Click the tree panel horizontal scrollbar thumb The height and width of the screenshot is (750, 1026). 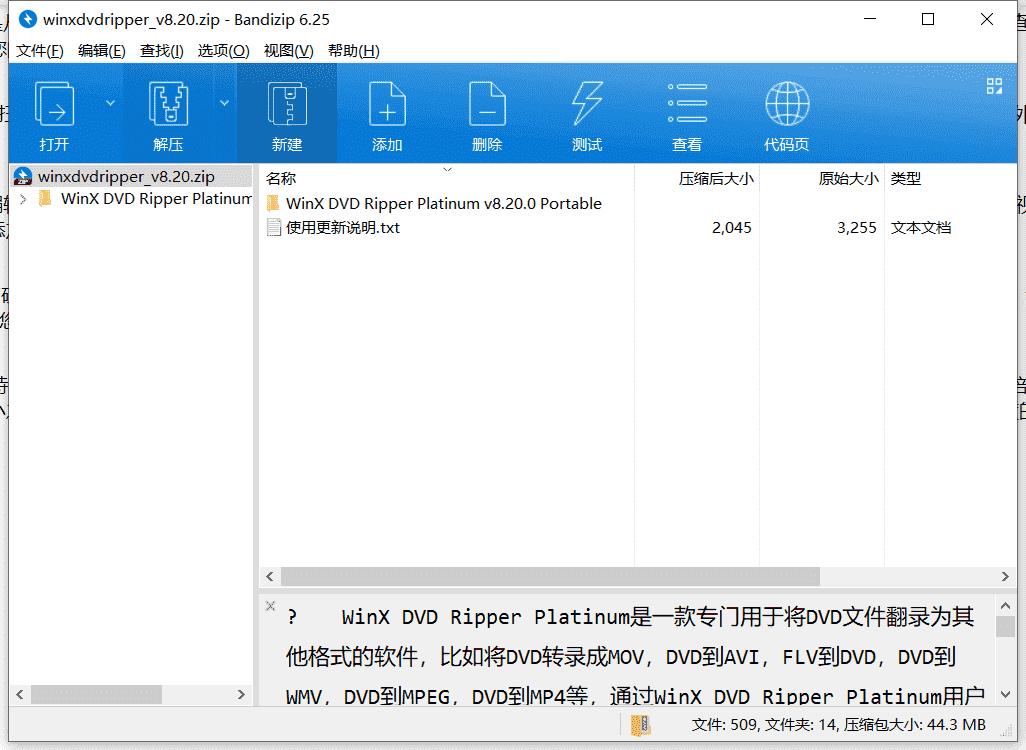coord(96,694)
